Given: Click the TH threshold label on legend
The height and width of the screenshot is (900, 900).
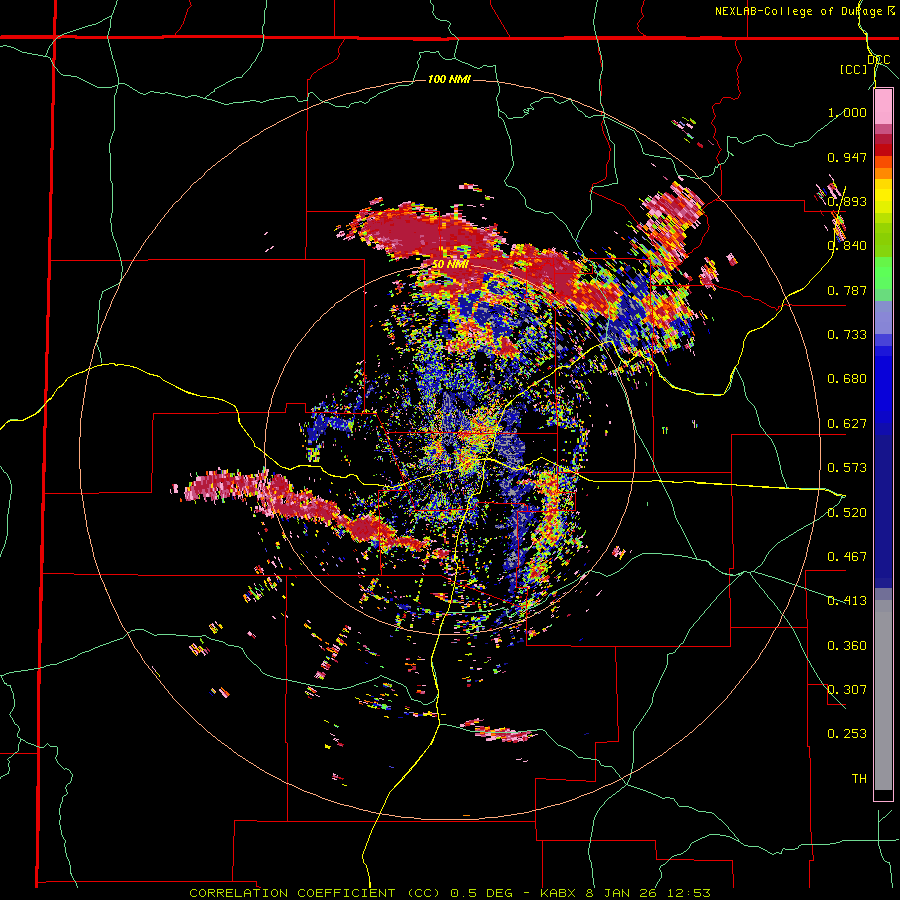Looking at the screenshot, I should point(859,779).
